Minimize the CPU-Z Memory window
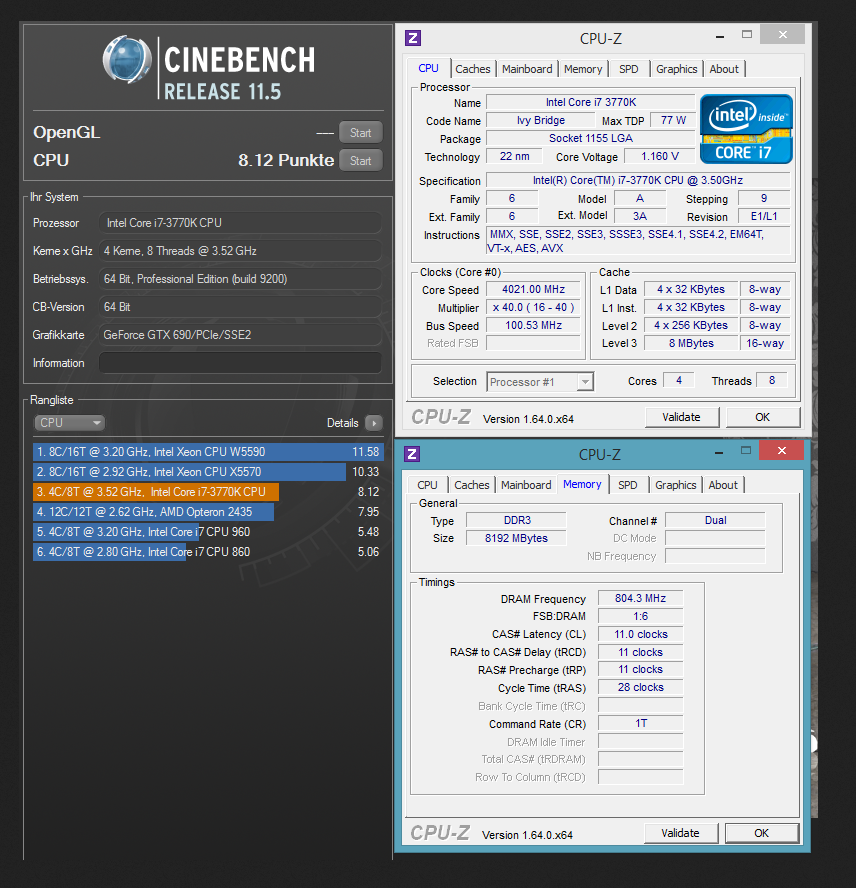Image resolution: width=856 pixels, height=888 pixels. 718,452
